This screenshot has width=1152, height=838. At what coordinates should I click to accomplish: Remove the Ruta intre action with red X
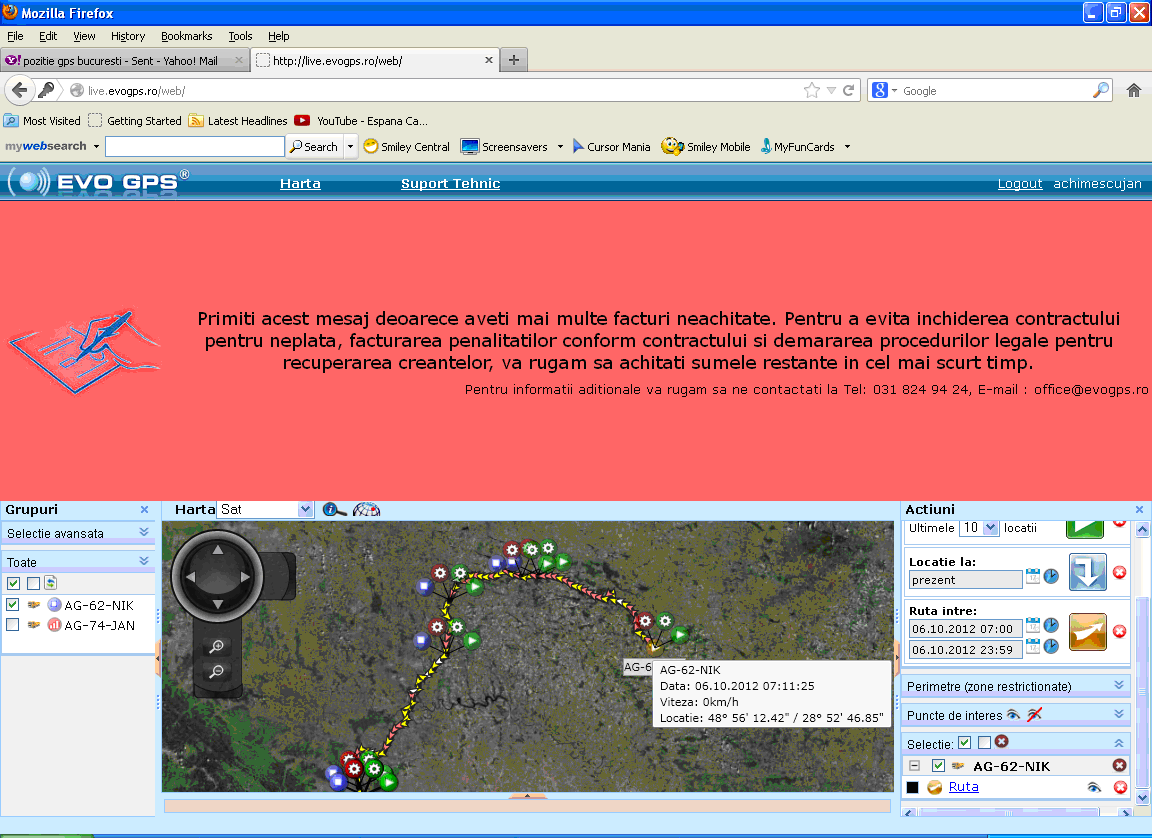tap(1119, 632)
